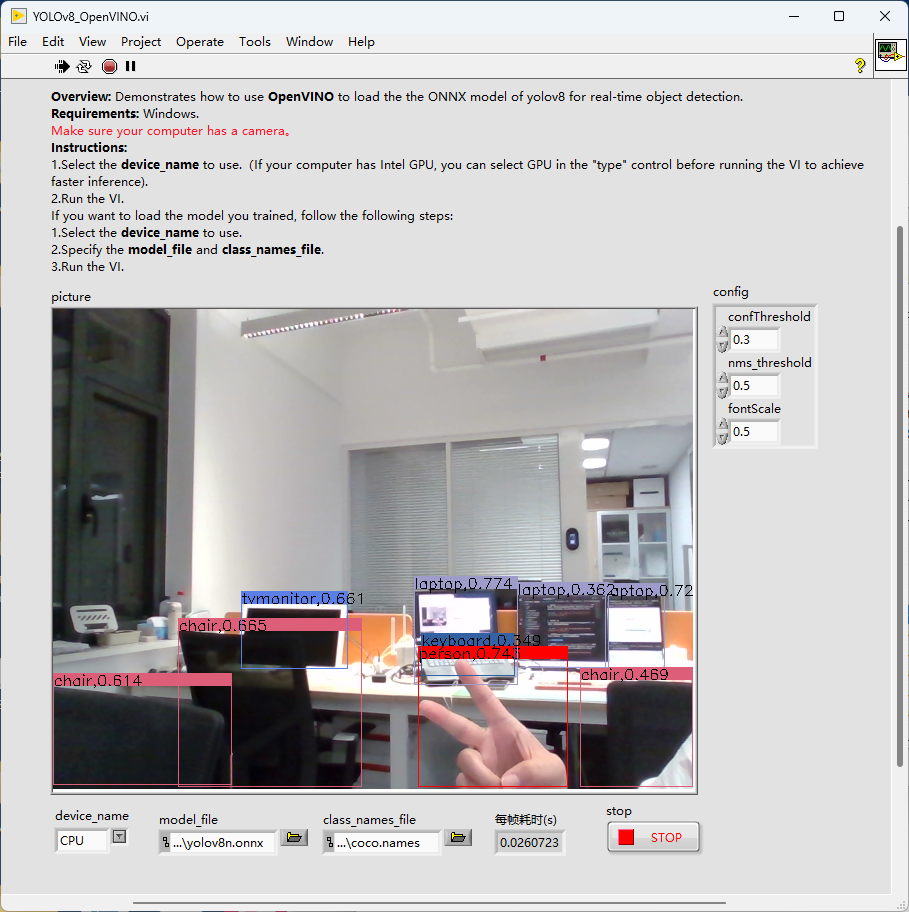Viewport: 909px width, 912px height.
Task: Click the VI icon pane in top-right corner
Action: (x=889, y=54)
